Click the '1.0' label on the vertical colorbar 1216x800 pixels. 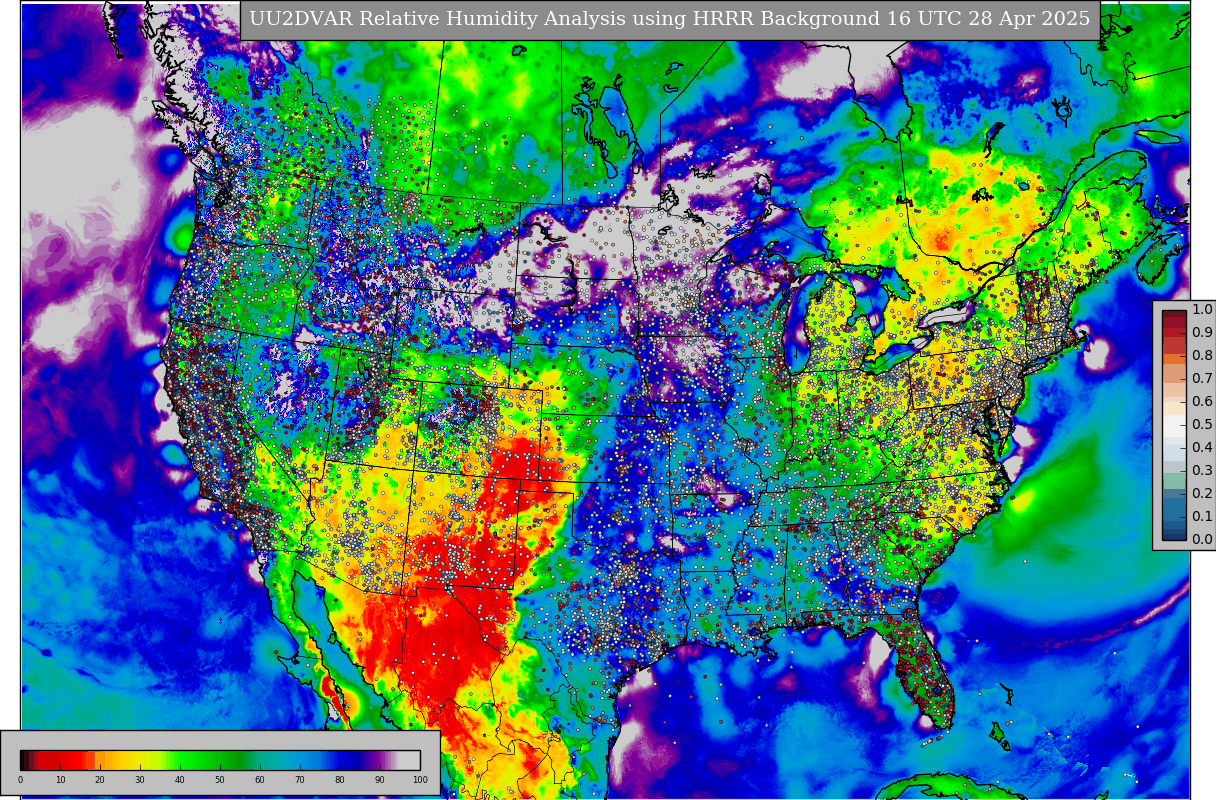(x=1202, y=310)
